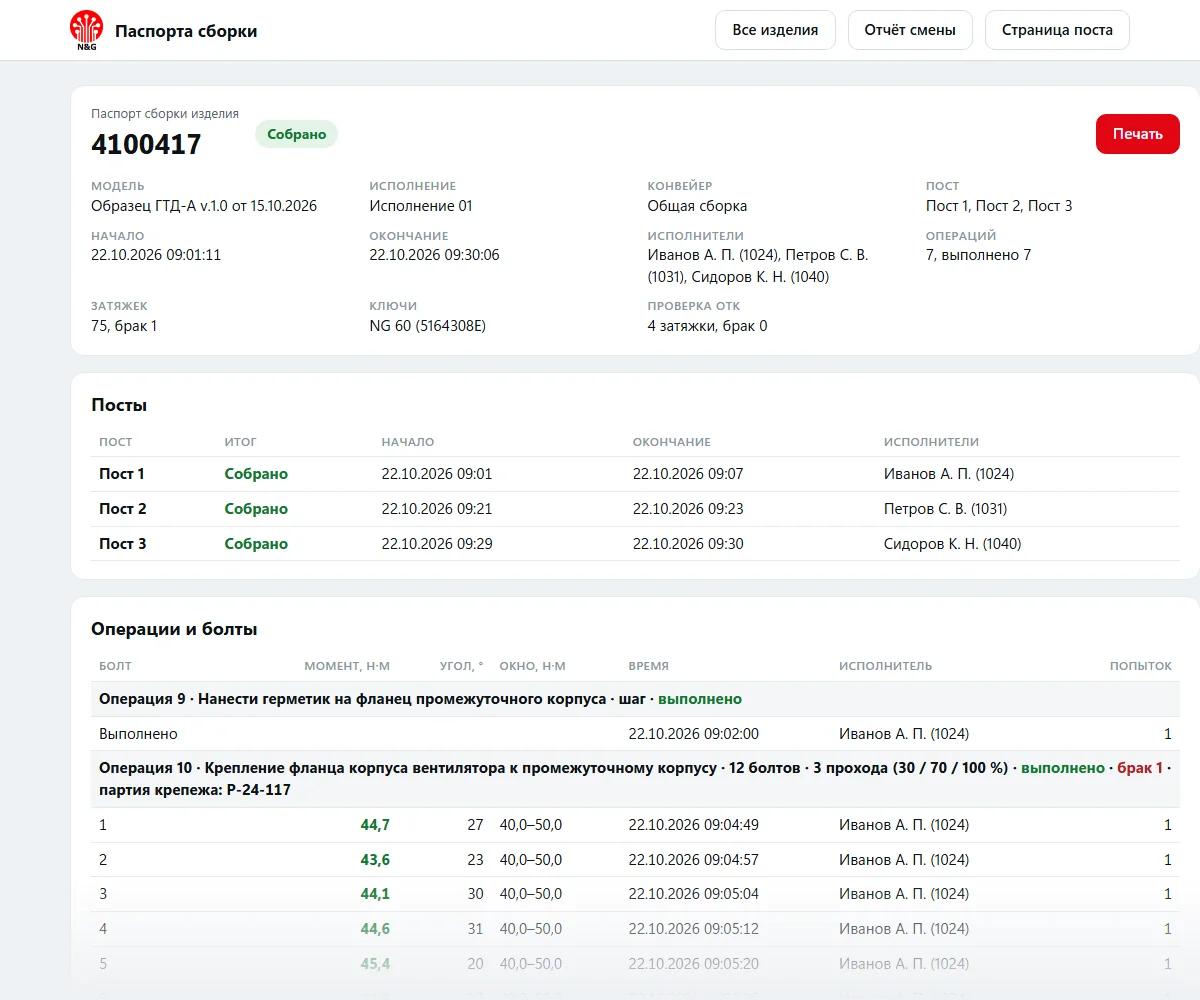The height and width of the screenshot is (1000, 1200).
Task: Click the "Момент, Н·м" column header
Action: (347, 666)
